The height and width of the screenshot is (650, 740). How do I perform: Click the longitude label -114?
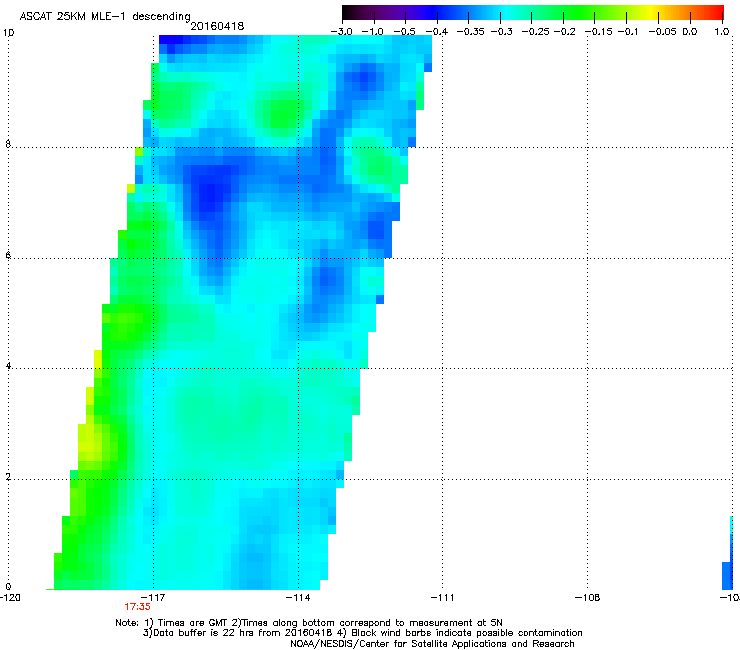pos(298,598)
